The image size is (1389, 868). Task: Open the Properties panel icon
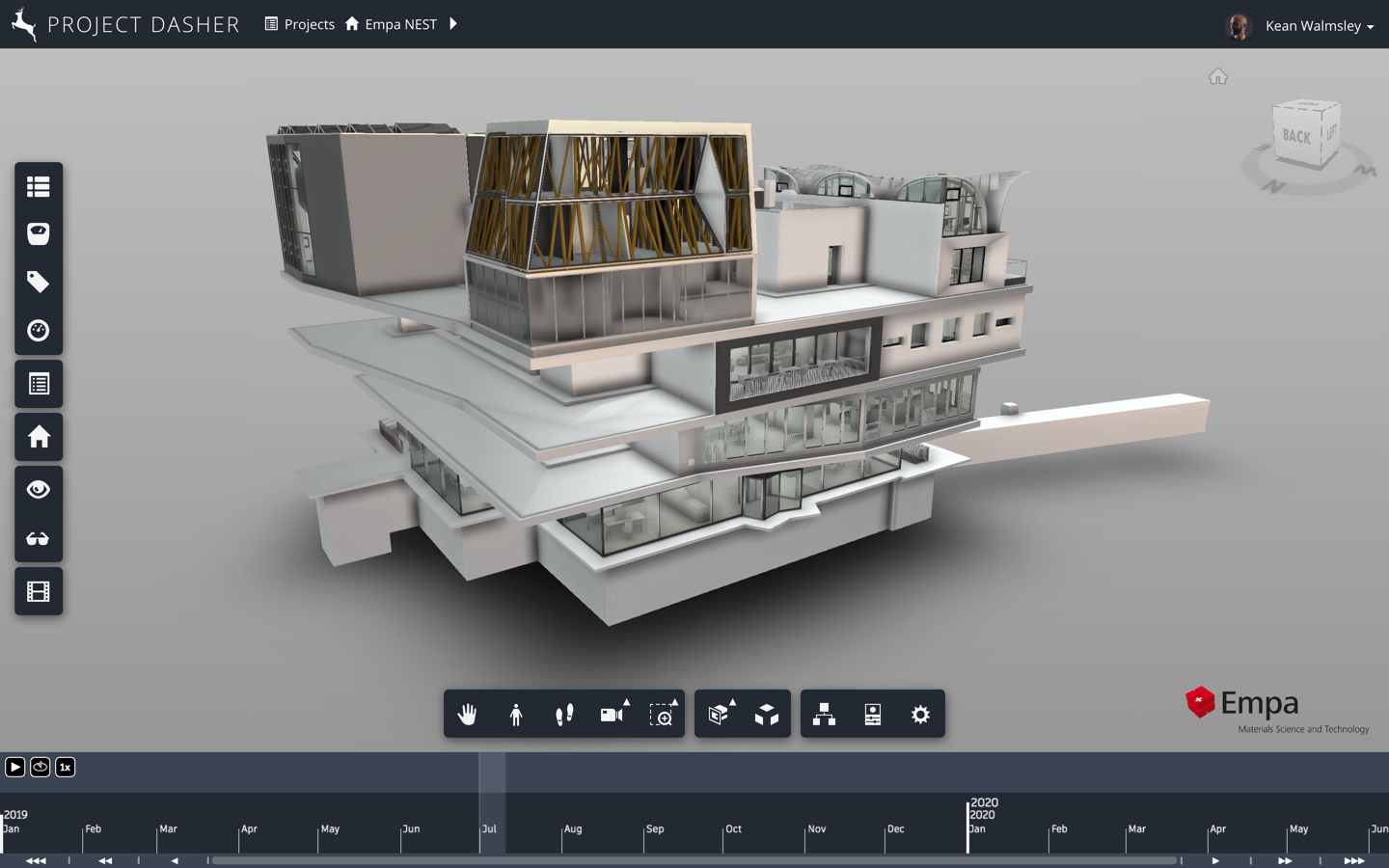click(x=873, y=715)
